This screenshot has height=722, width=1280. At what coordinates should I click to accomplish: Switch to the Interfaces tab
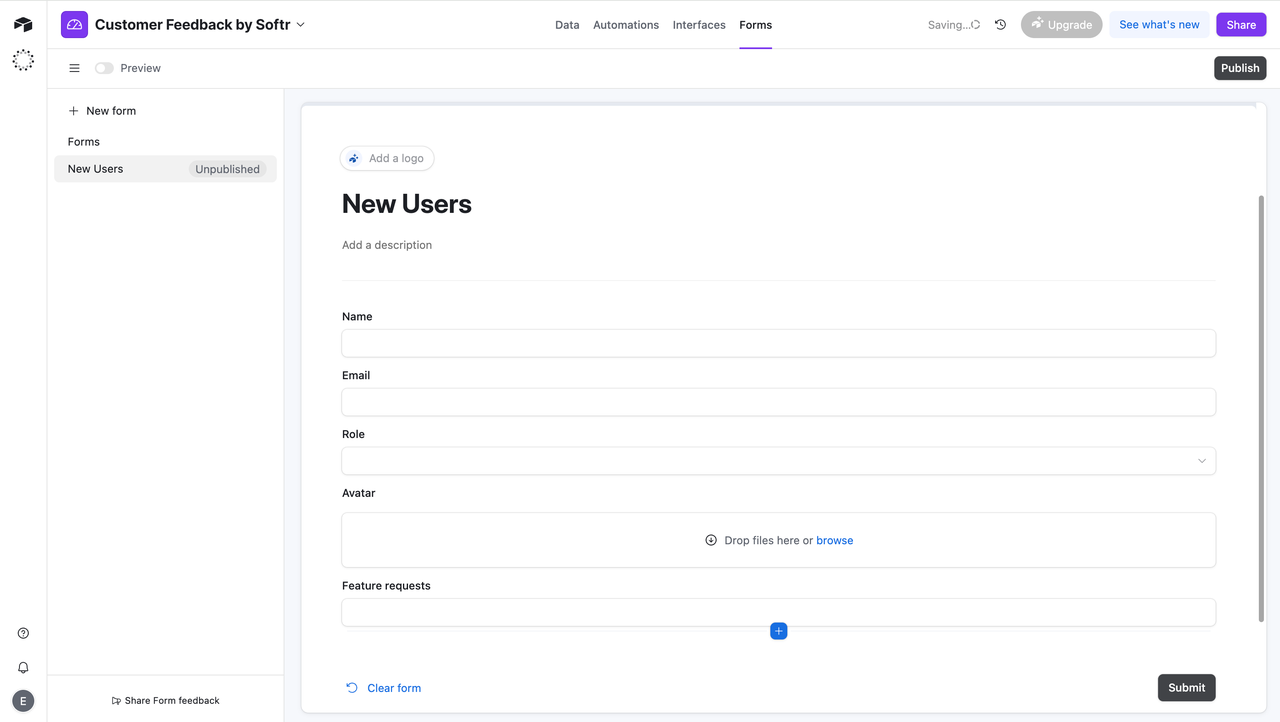tap(698, 24)
